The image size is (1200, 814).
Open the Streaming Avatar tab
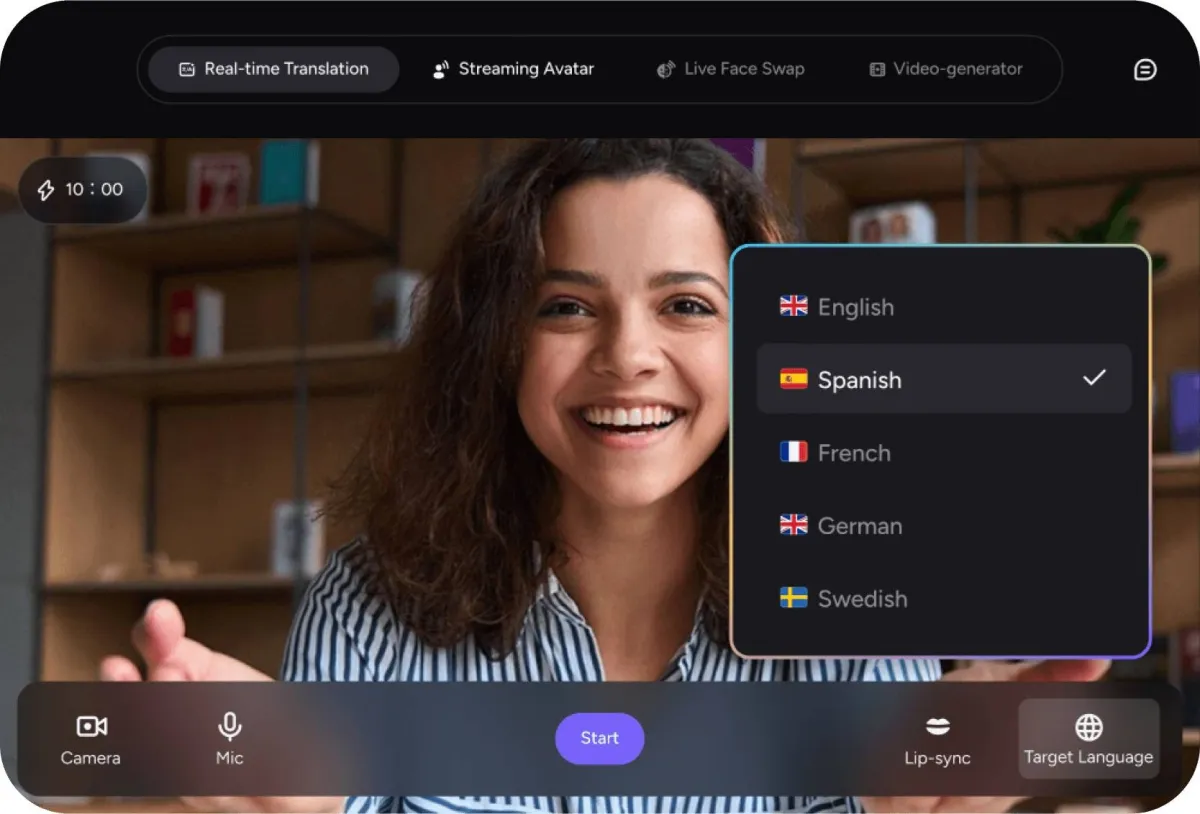point(513,69)
